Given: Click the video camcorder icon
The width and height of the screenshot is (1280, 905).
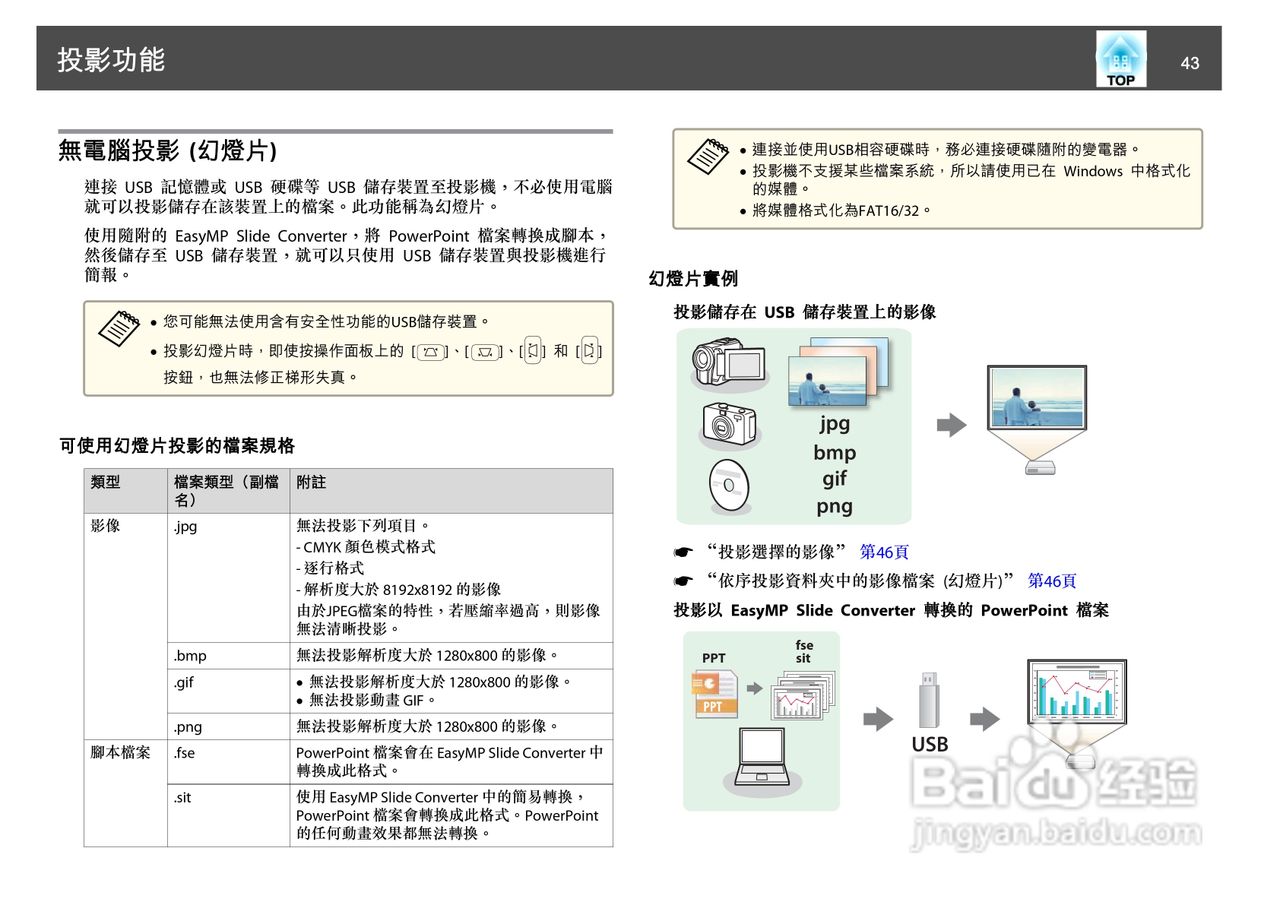Looking at the screenshot, I should click(727, 362).
